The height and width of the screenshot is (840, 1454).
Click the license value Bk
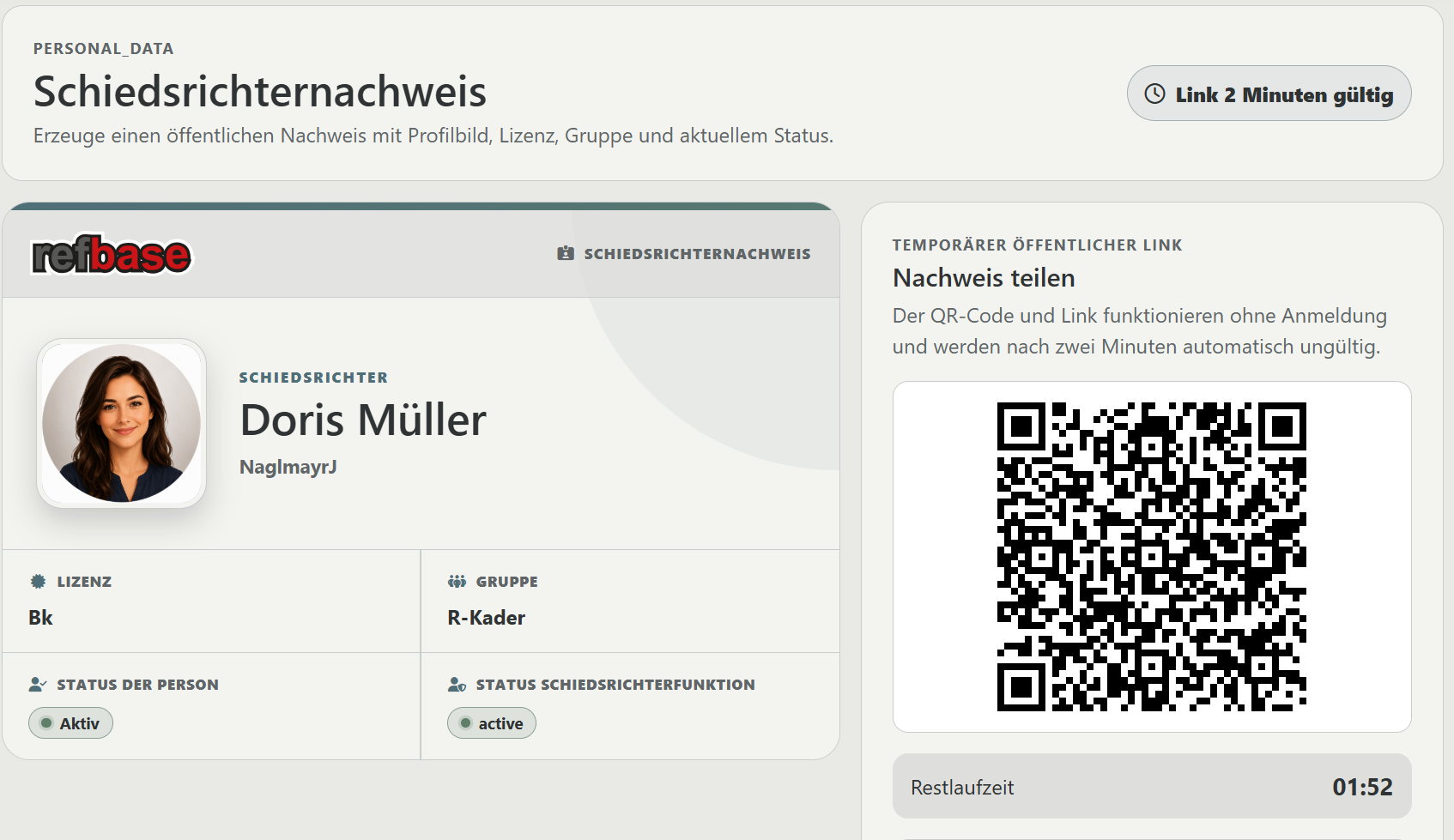(40, 617)
